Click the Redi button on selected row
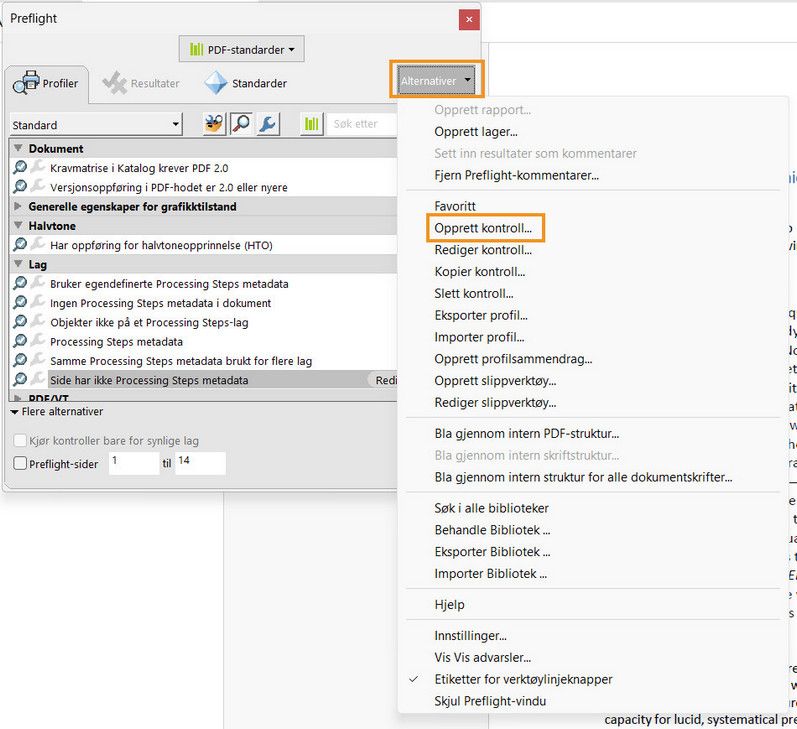This screenshot has height=729, width=797. coord(384,380)
